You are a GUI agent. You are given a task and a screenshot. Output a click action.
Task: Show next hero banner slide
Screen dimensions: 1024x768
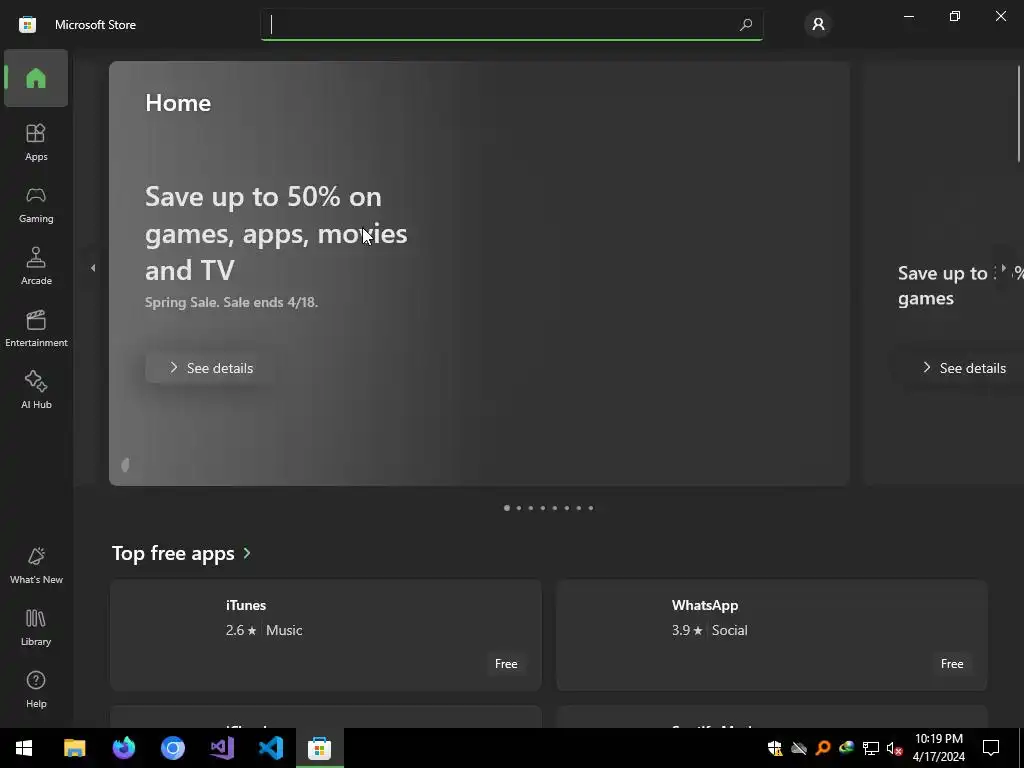(x=1004, y=268)
